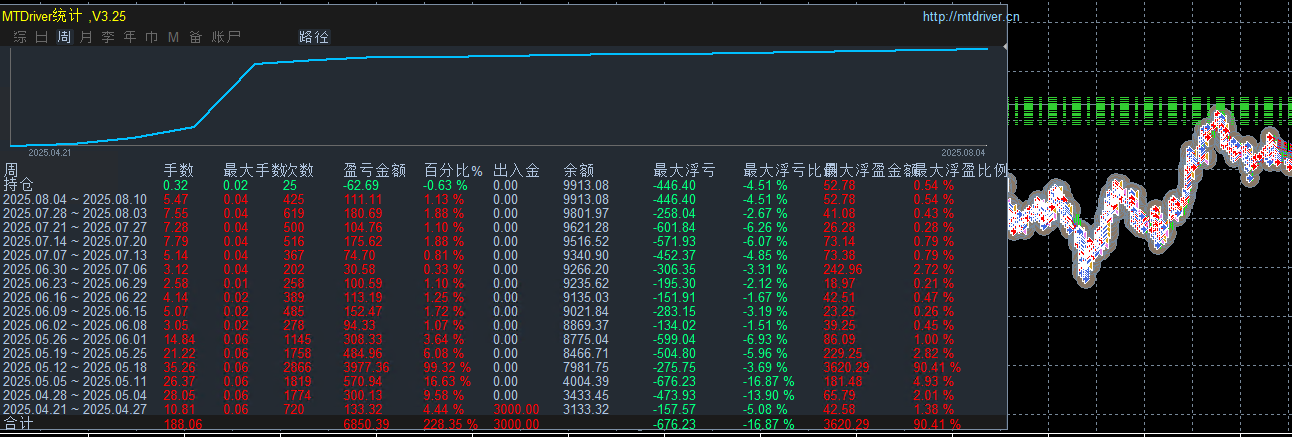The image size is (1292, 437).
Task: Select row 2025.04.21 ~ 2025.04.27
Action: click(75, 409)
